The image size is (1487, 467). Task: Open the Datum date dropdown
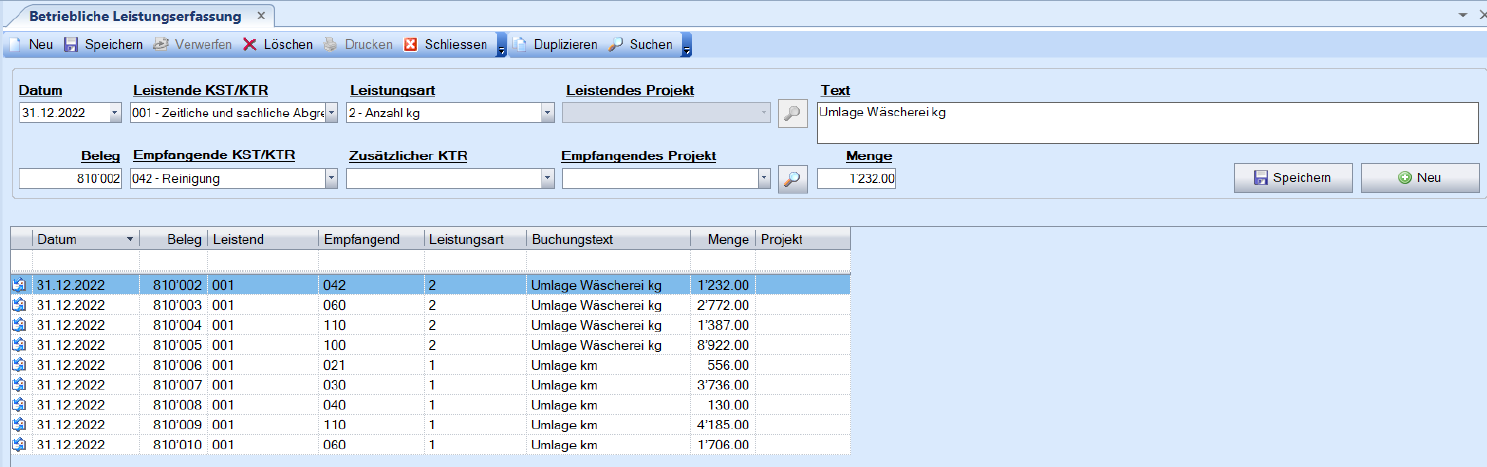[115, 113]
